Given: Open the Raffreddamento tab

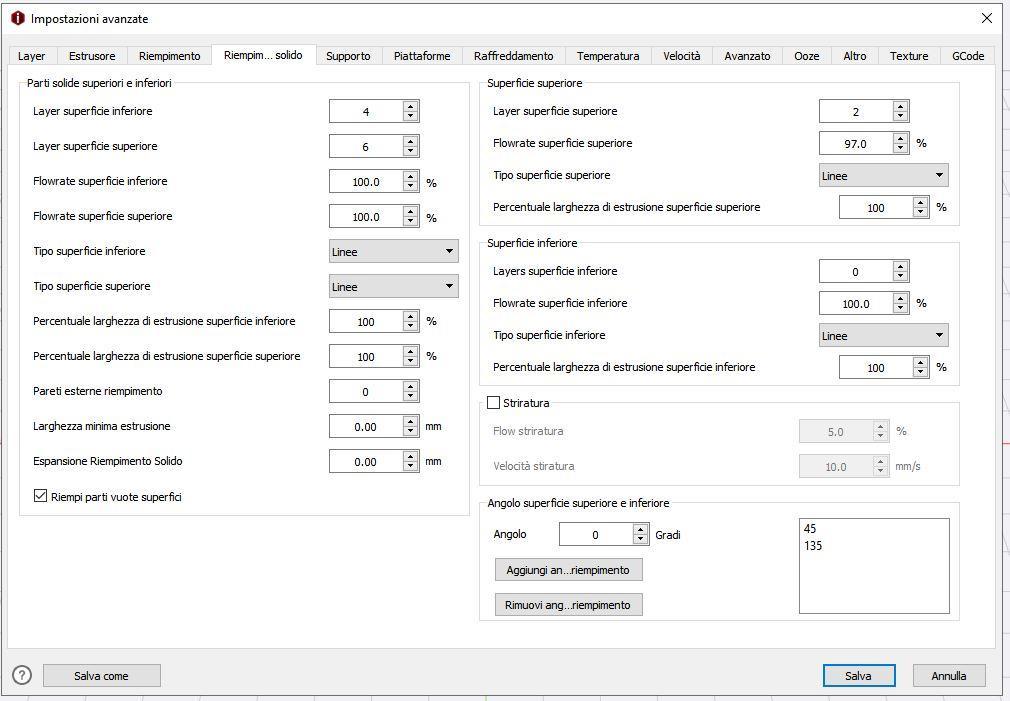Looking at the screenshot, I should [513, 56].
